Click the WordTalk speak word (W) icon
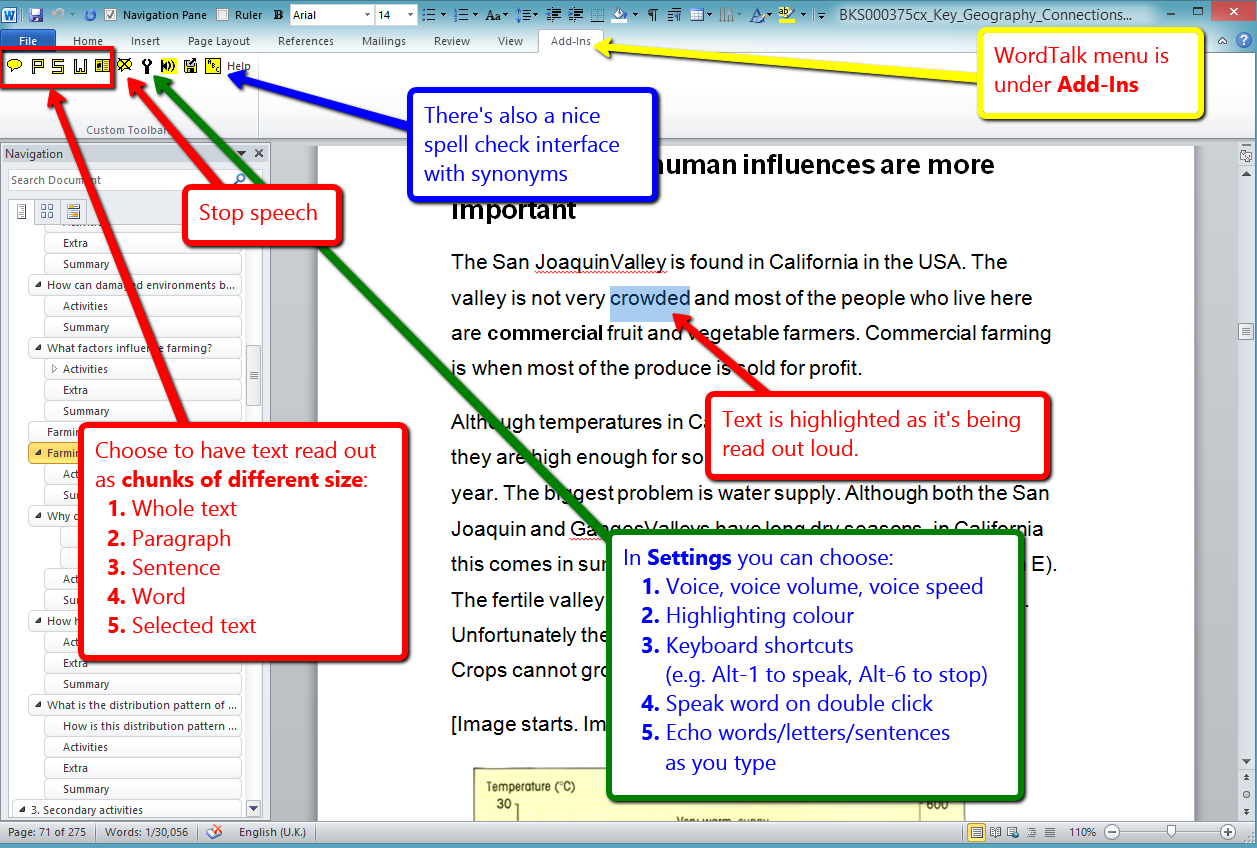1257x848 pixels. [x=80, y=67]
